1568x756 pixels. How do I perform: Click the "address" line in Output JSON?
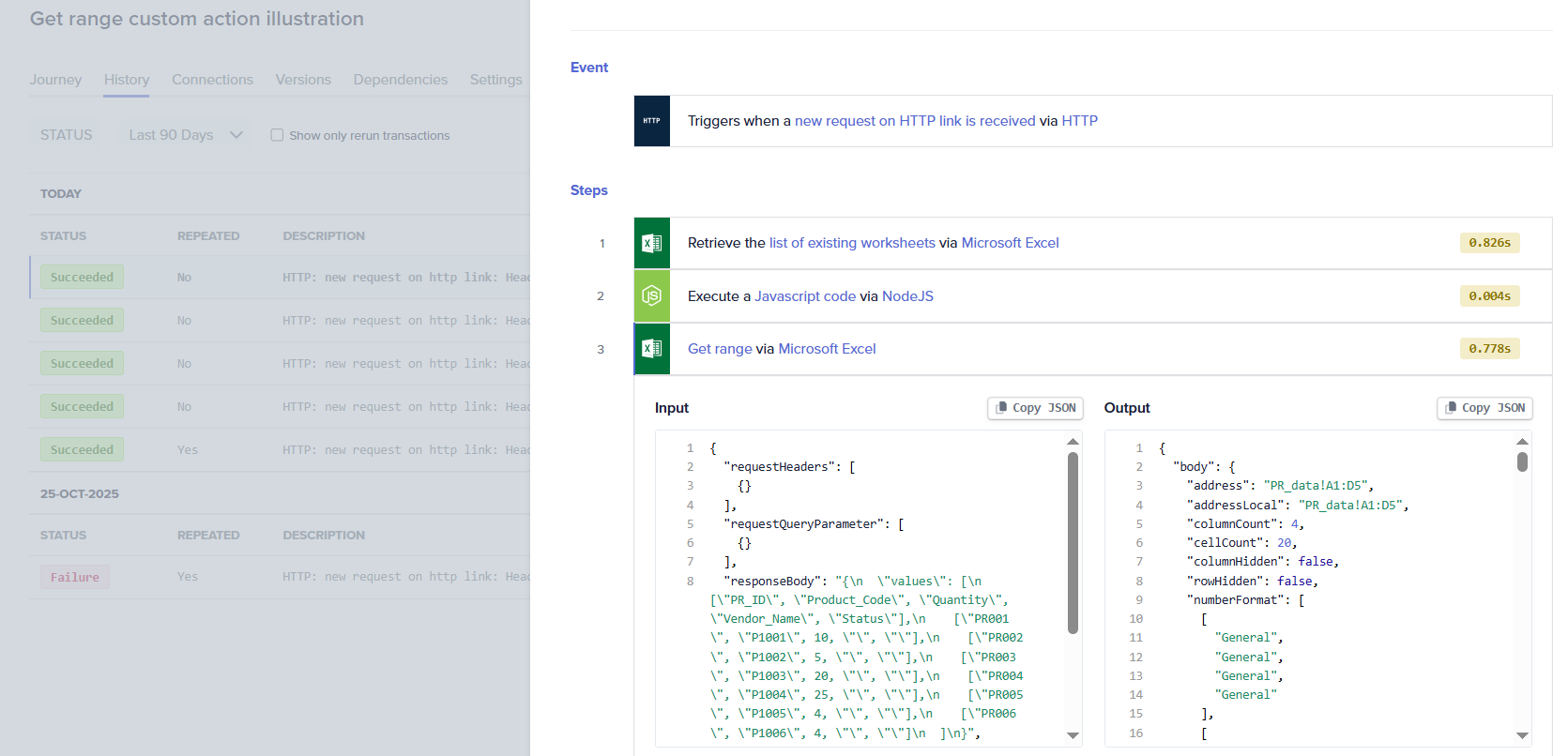point(1280,486)
